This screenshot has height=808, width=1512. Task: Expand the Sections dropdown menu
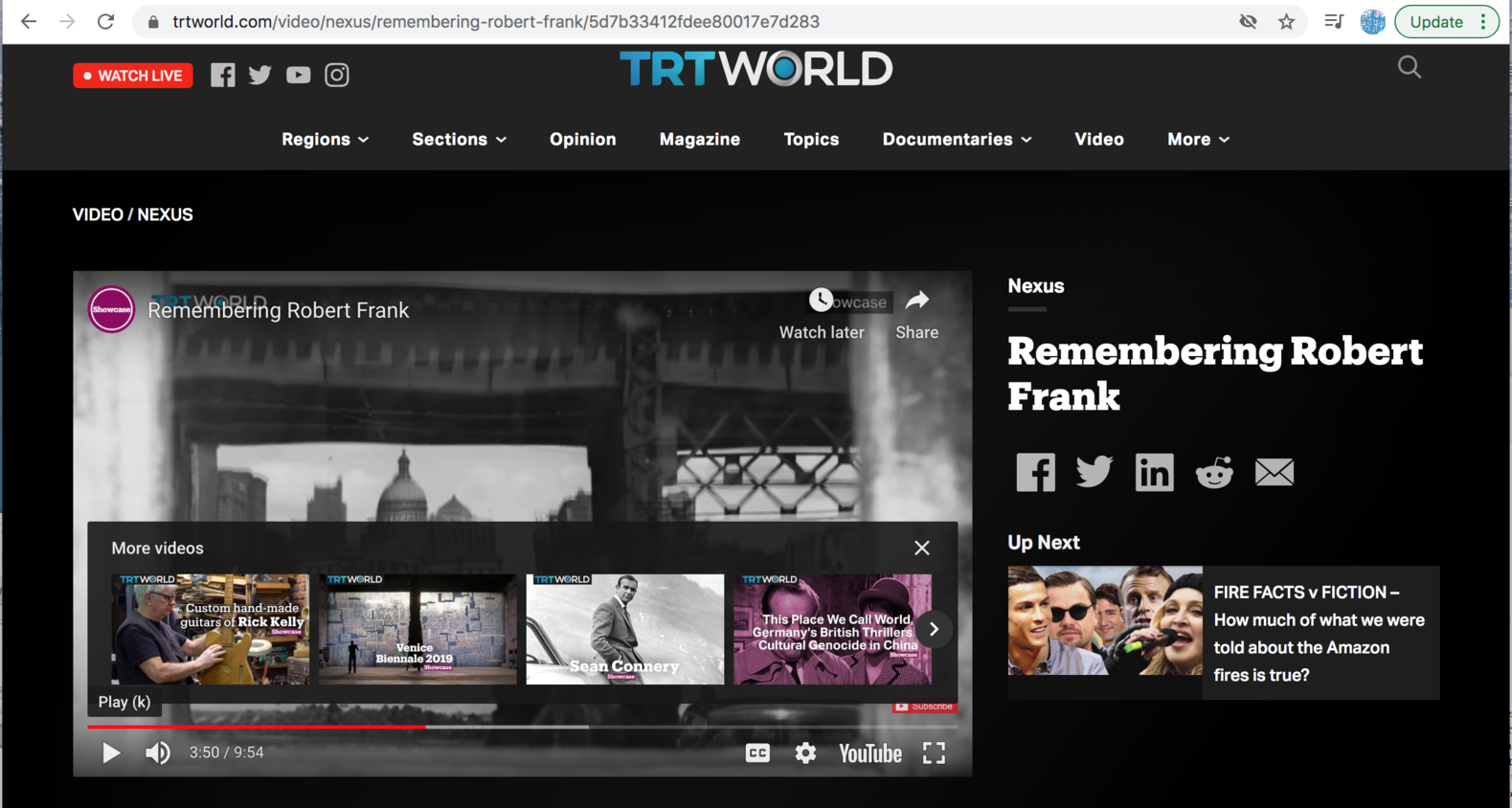pos(459,140)
